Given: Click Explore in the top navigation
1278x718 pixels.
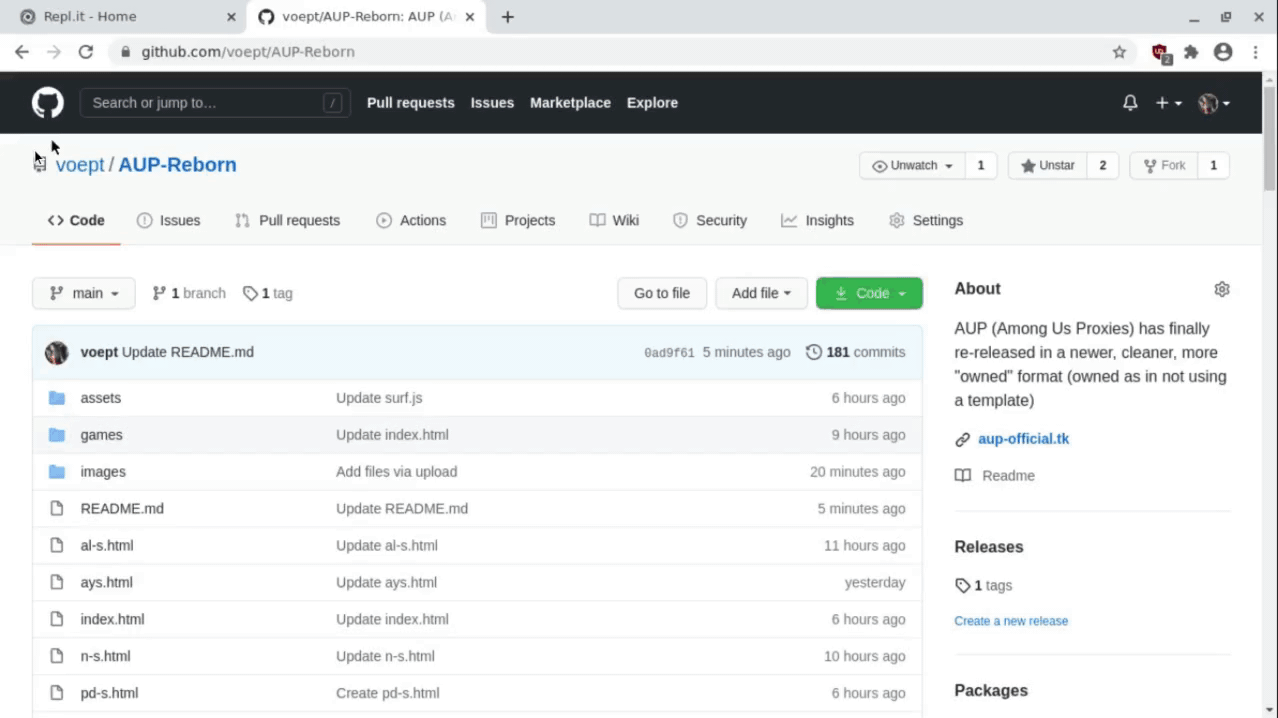Looking at the screenshot, I should coord(652,103).
